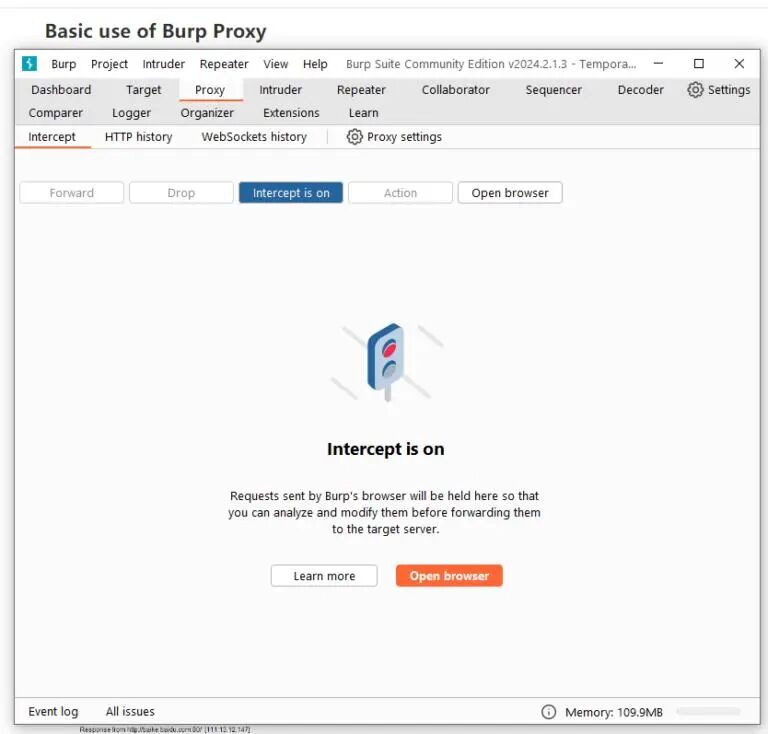Open the Burp menu
Screen dimensions: 768x734
63,64
